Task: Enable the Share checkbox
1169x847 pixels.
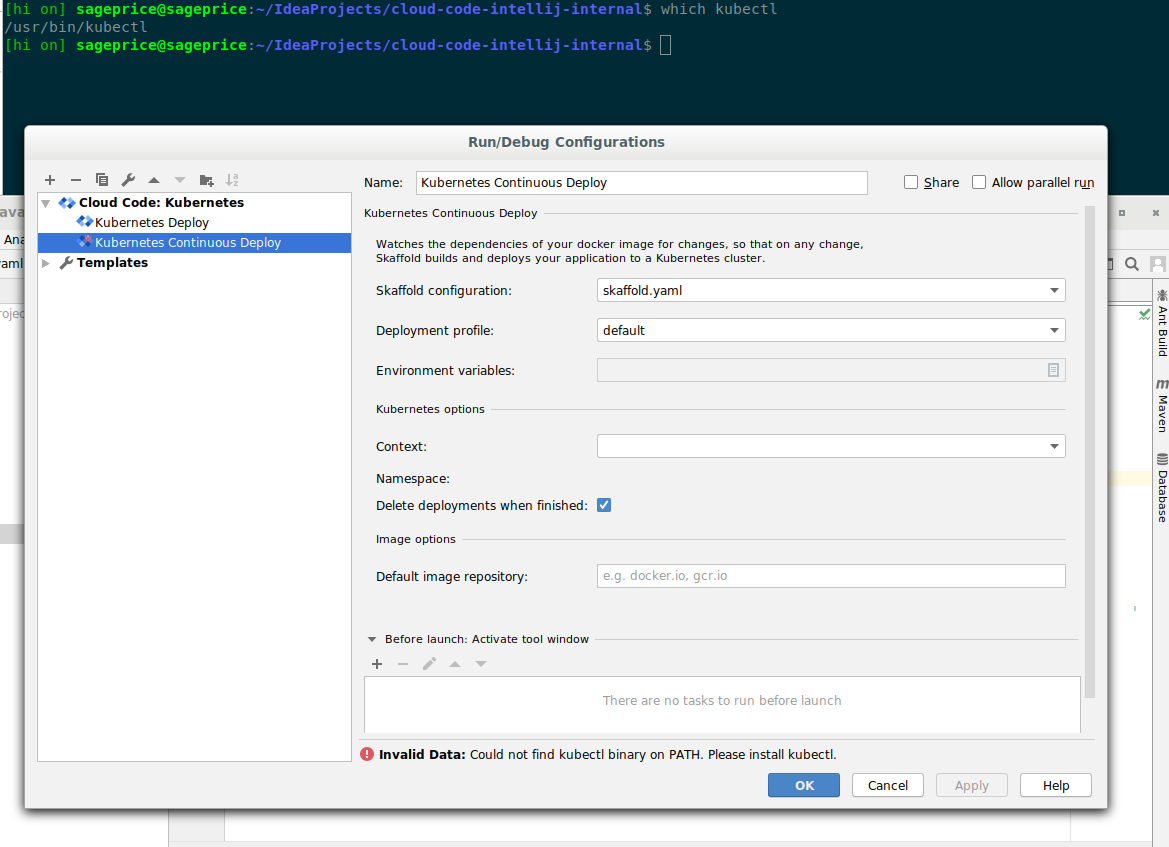Action: [x=910, y=182]
